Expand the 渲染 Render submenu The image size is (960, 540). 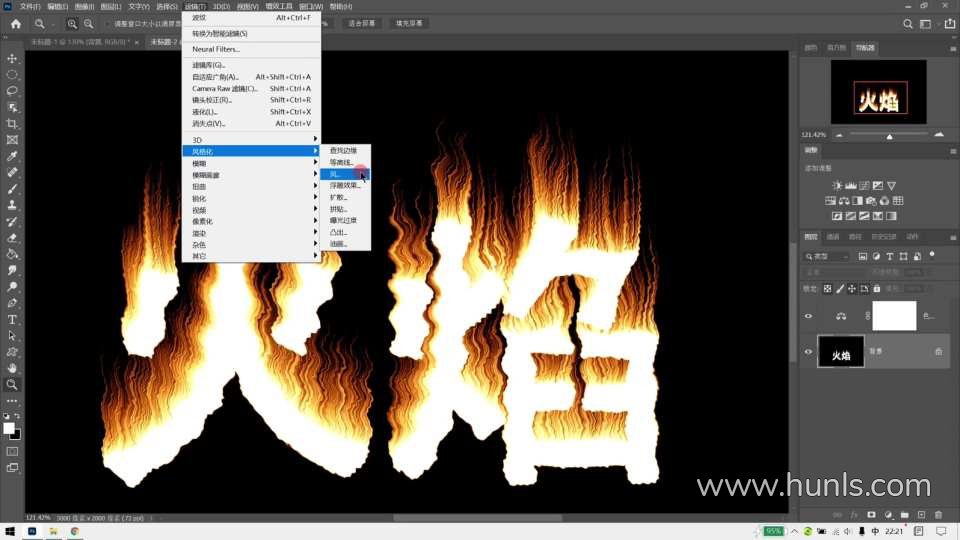click(251, 233)
